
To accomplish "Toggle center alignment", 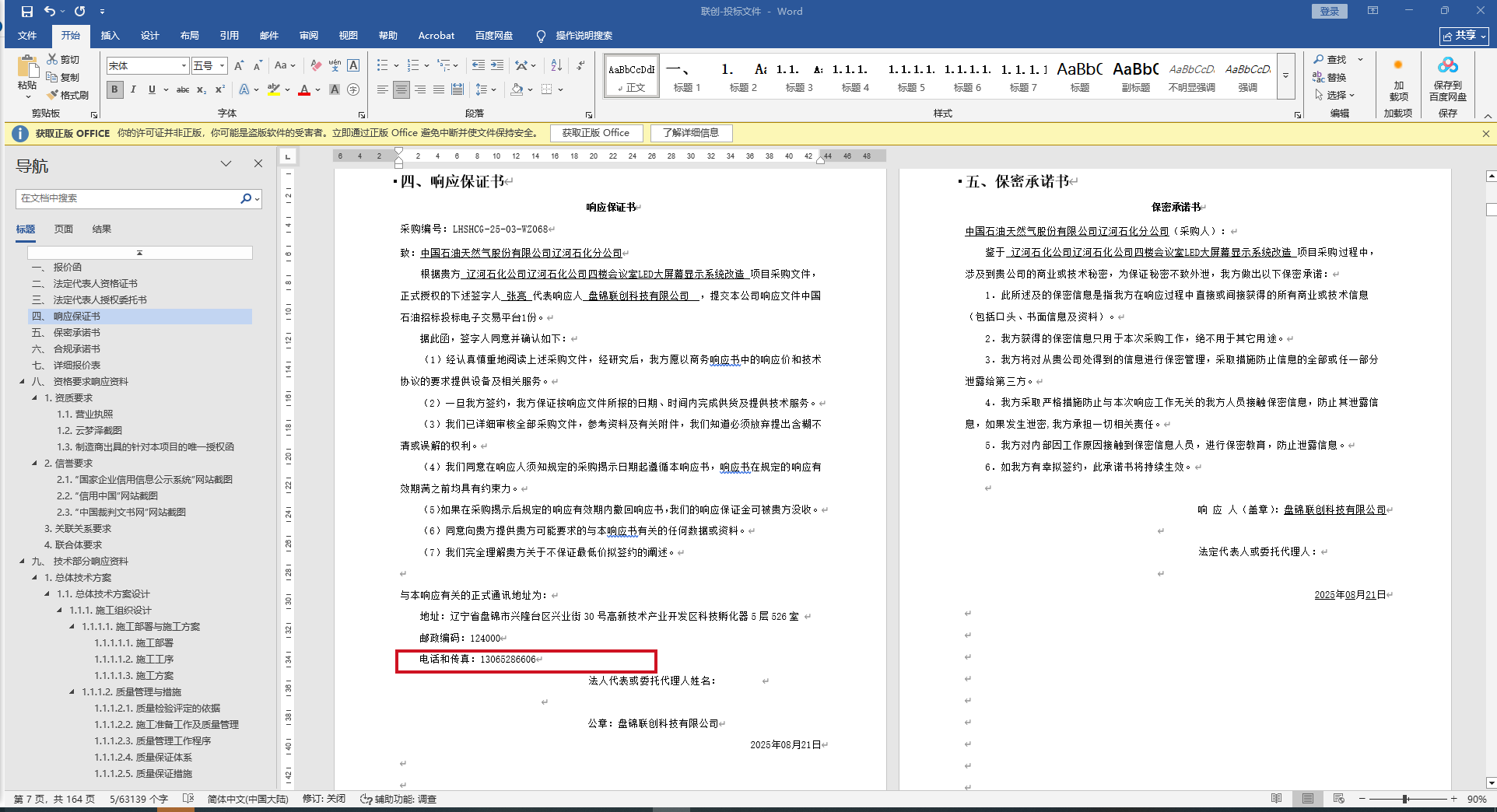I will pos(401,90).
